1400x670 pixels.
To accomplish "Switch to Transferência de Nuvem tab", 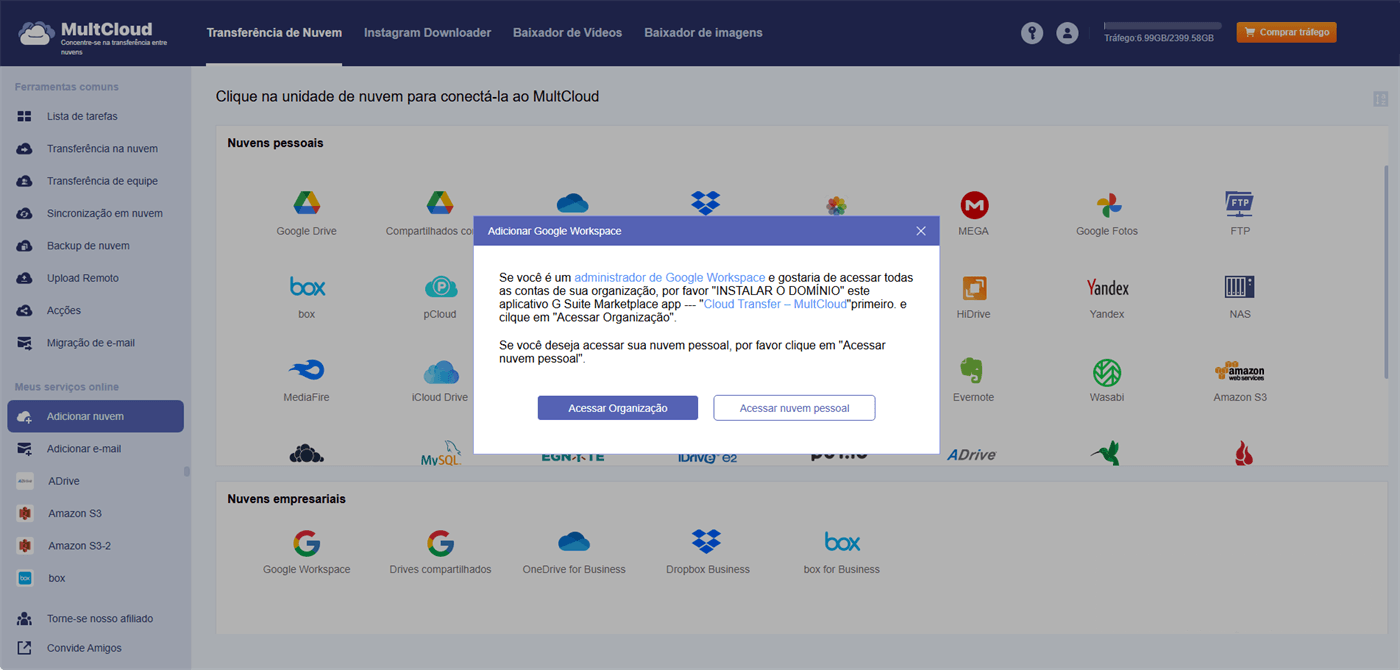I will coord(274,33).
